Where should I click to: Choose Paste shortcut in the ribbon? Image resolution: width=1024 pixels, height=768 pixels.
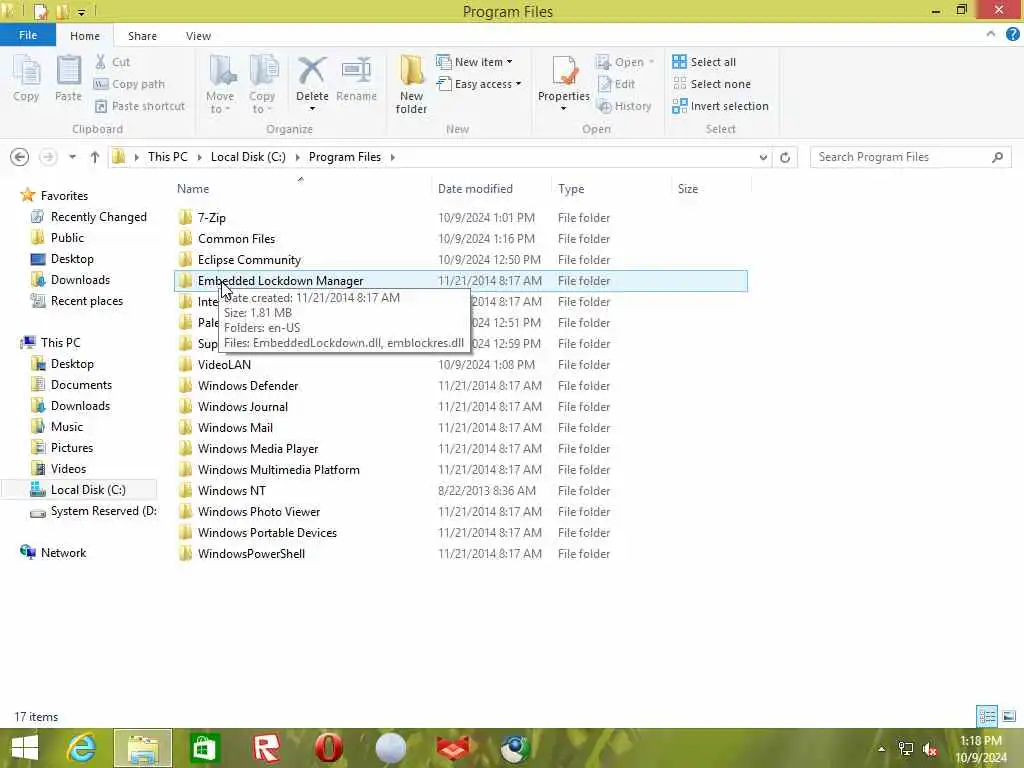pos(140,106)
